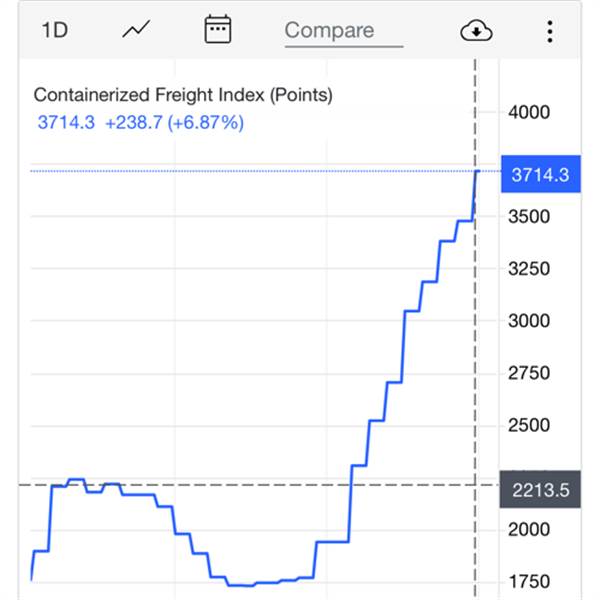This screenshot has width=600, height=600.
Task: Click the 2750 axis label
Action: tap(529, 373)
